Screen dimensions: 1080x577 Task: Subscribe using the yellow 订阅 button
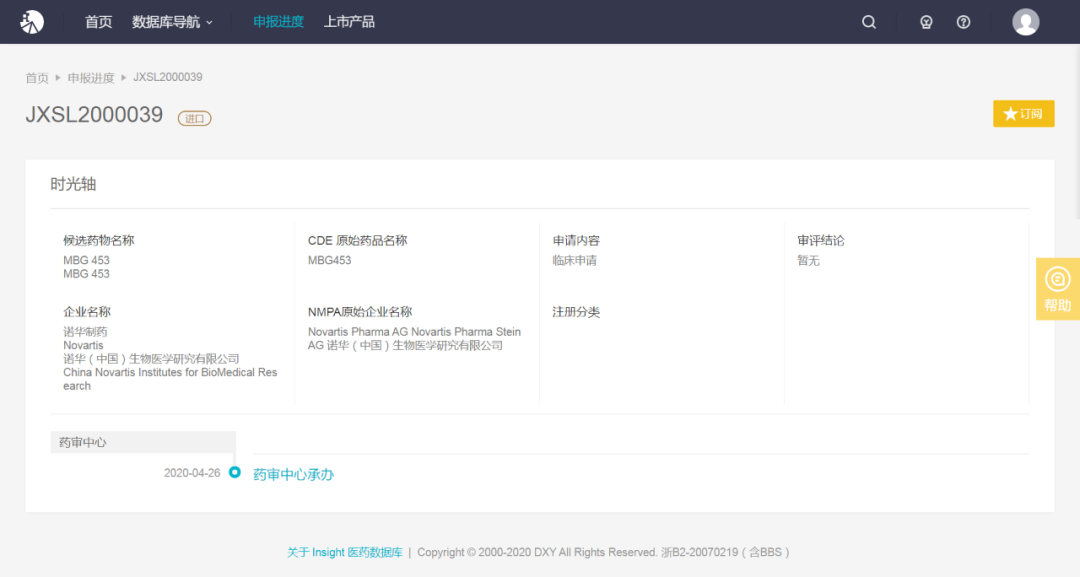point(1024,114)
